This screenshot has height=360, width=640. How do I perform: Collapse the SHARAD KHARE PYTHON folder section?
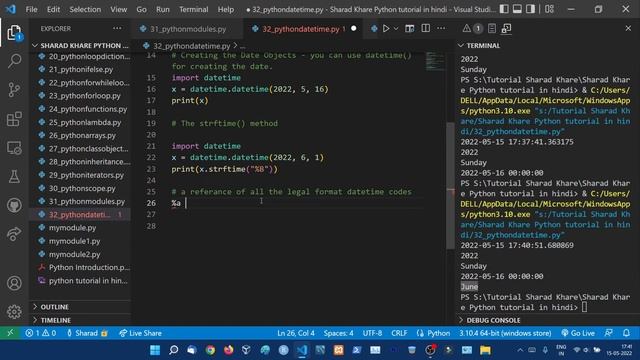[80, 45]
